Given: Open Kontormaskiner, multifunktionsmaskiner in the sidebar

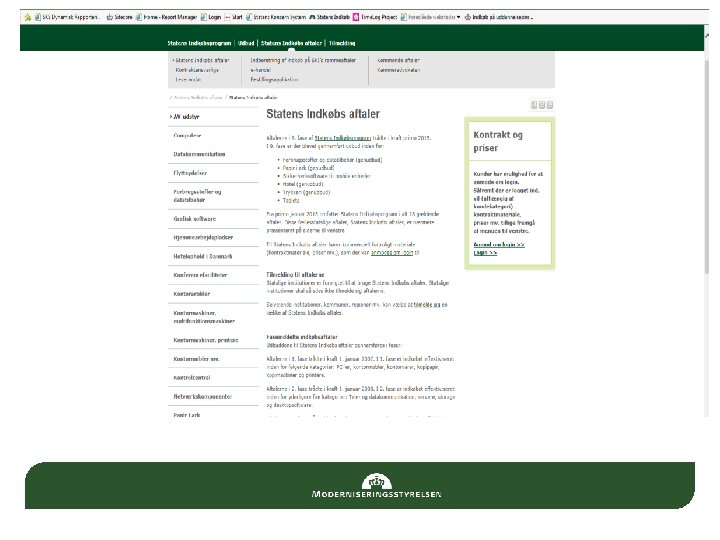Looking at the screenshot, I should (x=204, y=317).
